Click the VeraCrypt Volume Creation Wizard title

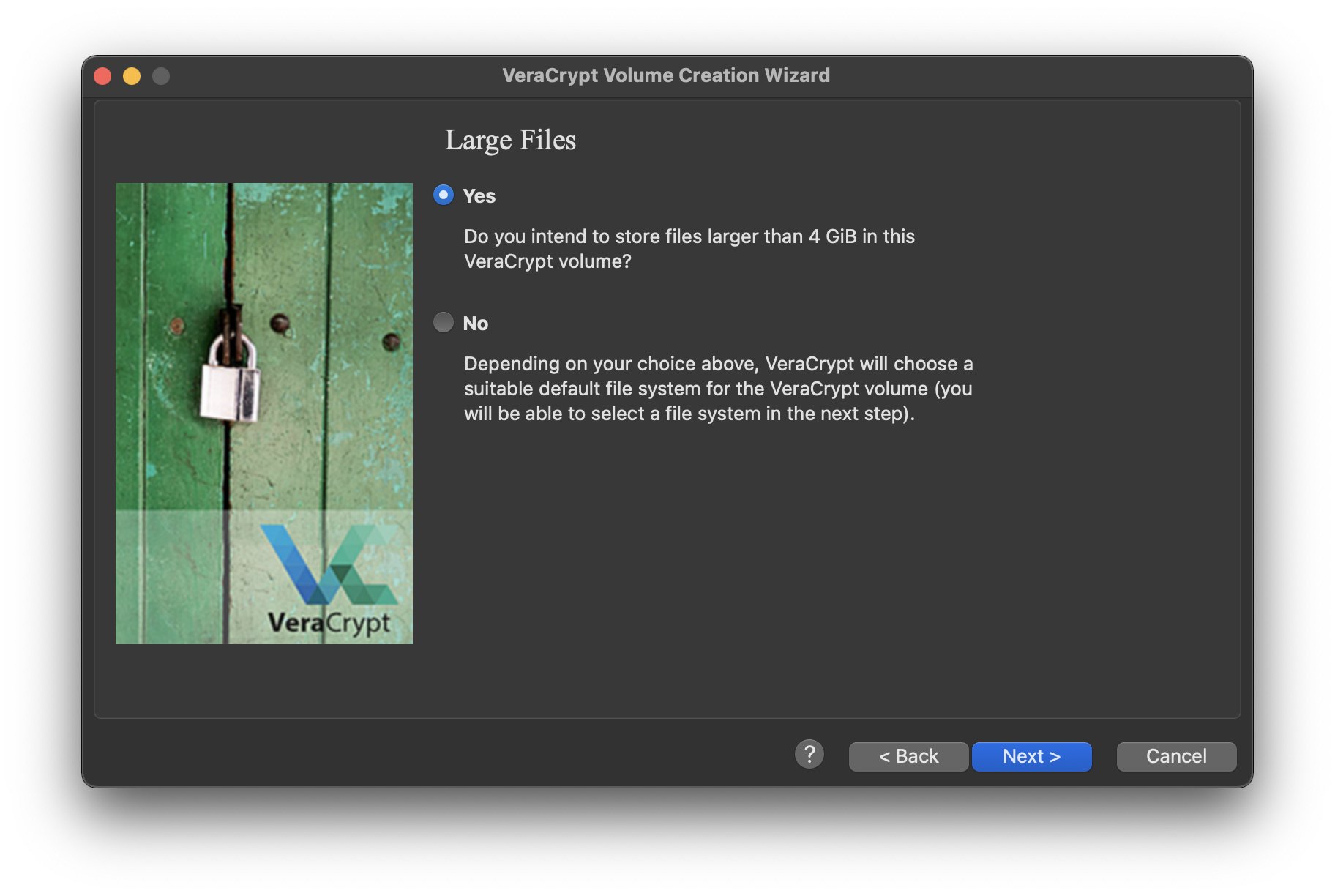coord(666,75)
